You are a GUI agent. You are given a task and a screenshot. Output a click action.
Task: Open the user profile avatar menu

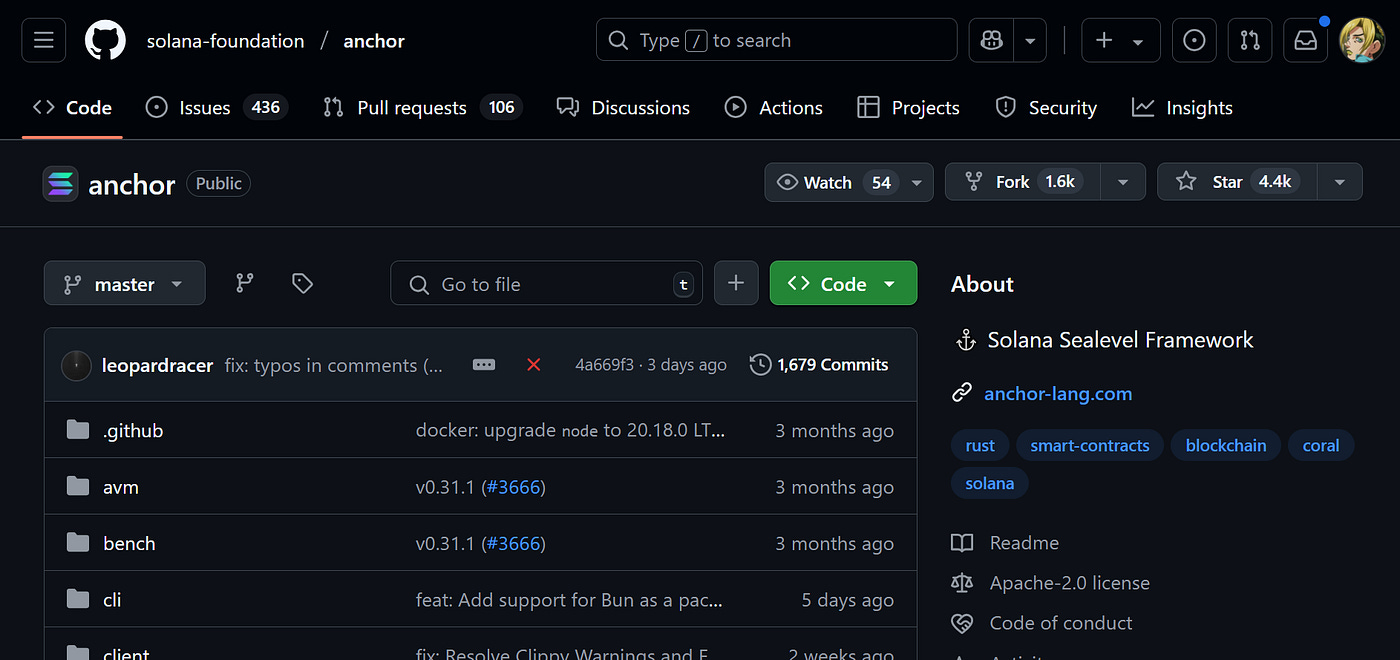pos(1361,41)
